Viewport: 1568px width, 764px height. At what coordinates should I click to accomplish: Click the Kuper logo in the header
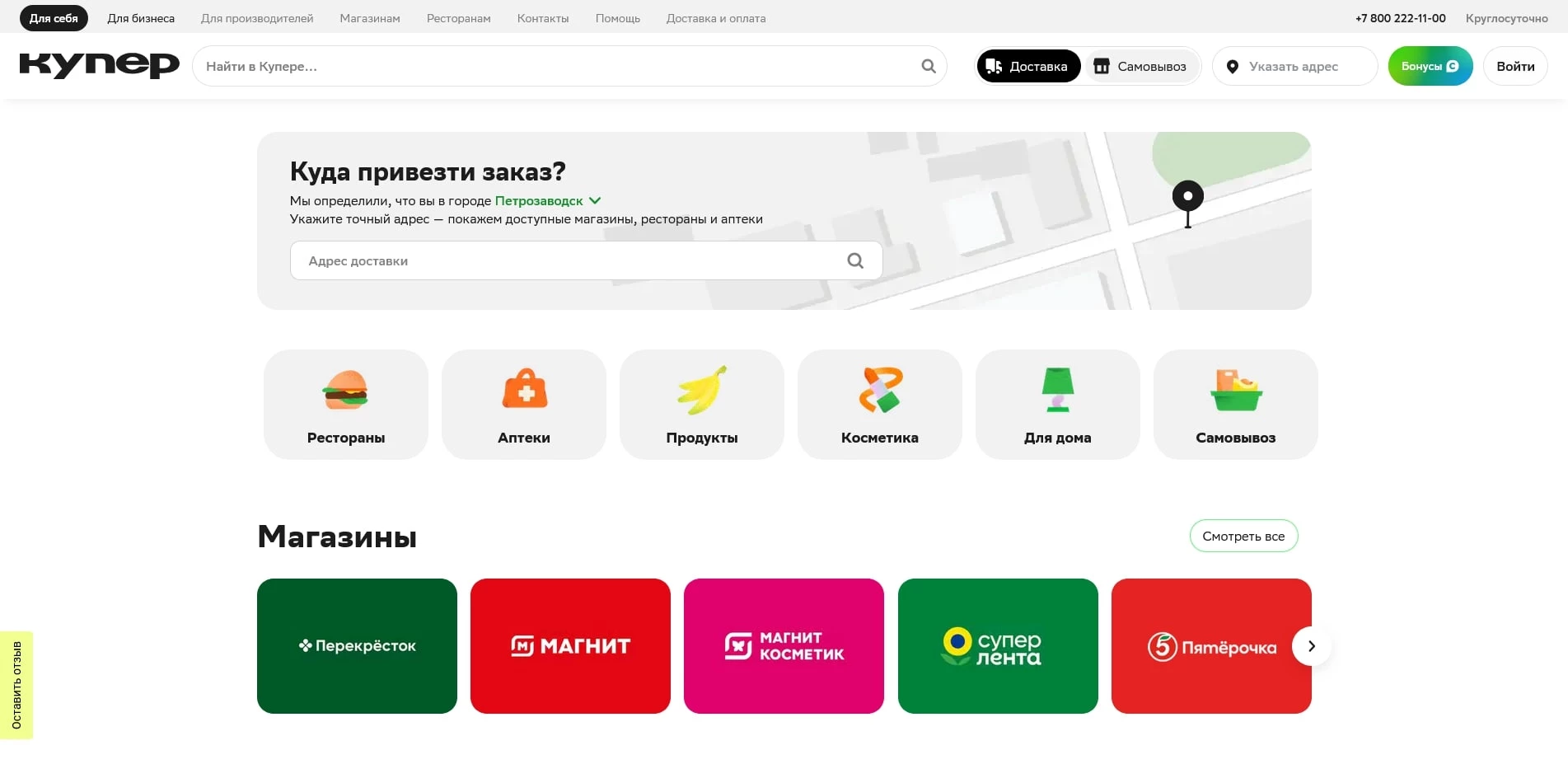tap(99, 65)
